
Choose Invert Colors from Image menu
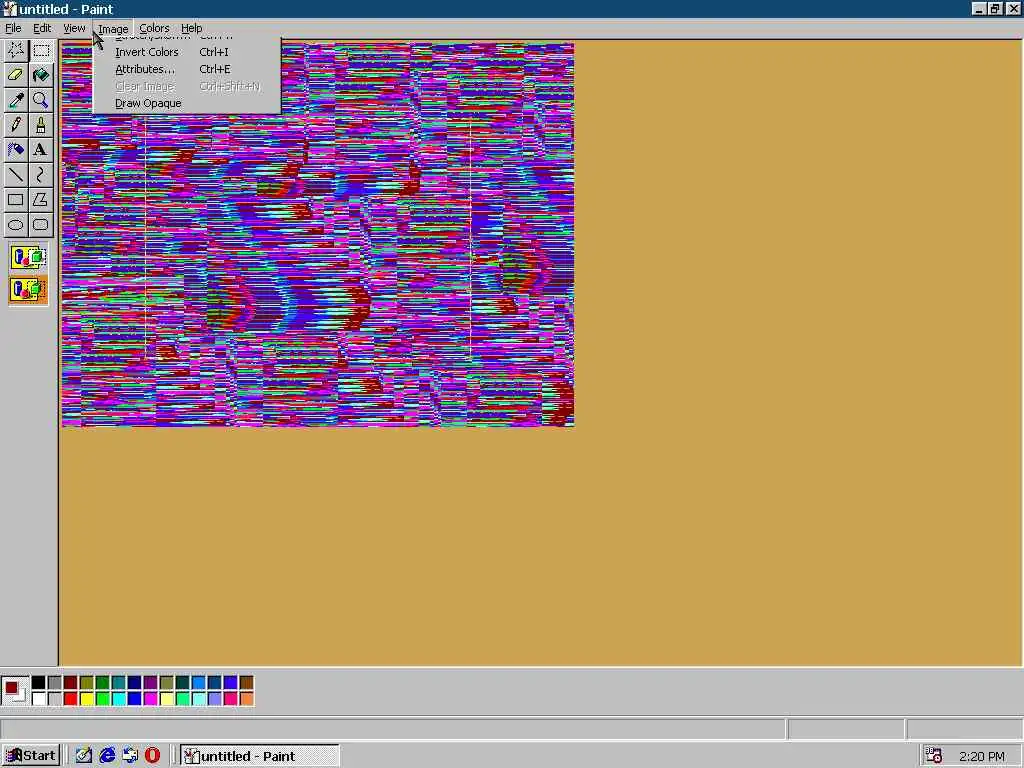(187, 52)
